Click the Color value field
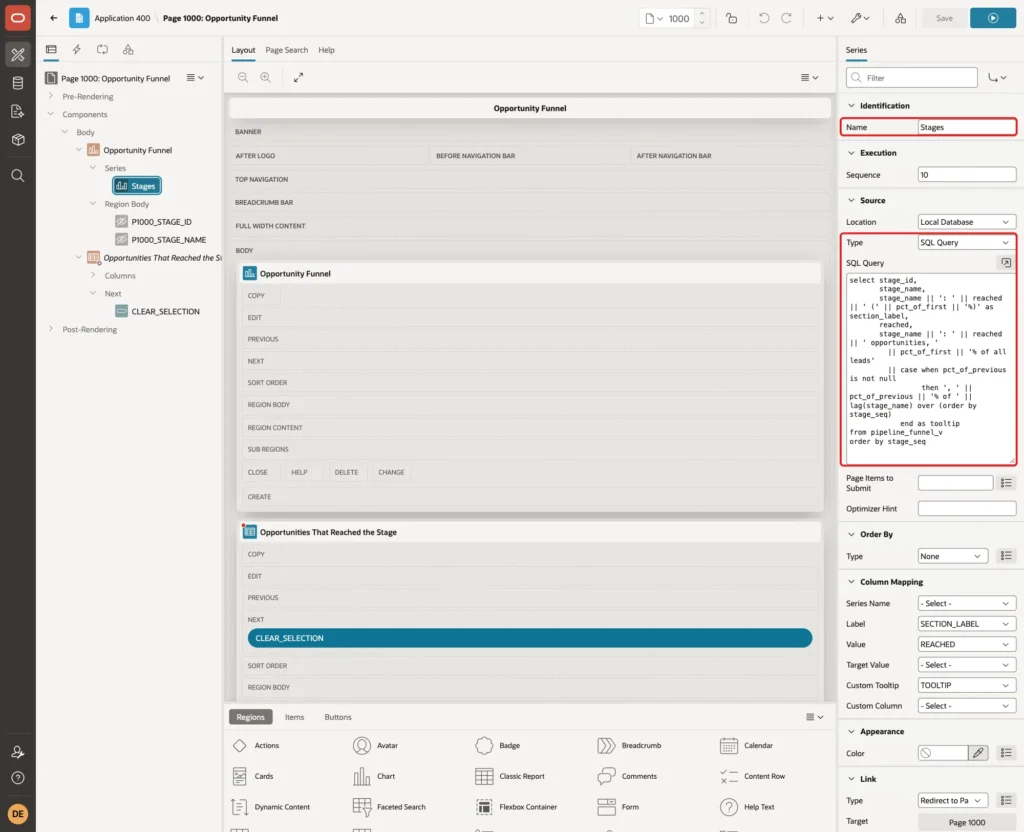The height and width of the screenshot is (832, 1024). point(942,753)
